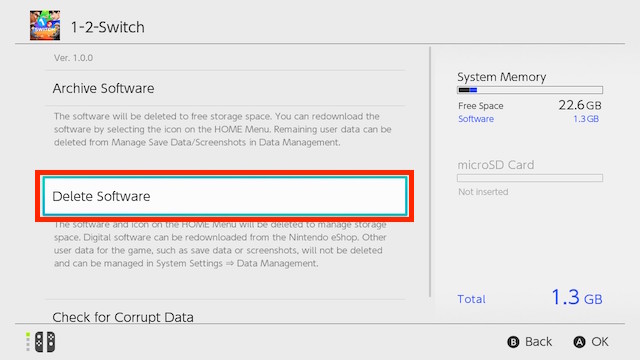Click the Ver. 1.0.0 version text
This screenshot has width=640, height=360.
click(x=73, y=58)
